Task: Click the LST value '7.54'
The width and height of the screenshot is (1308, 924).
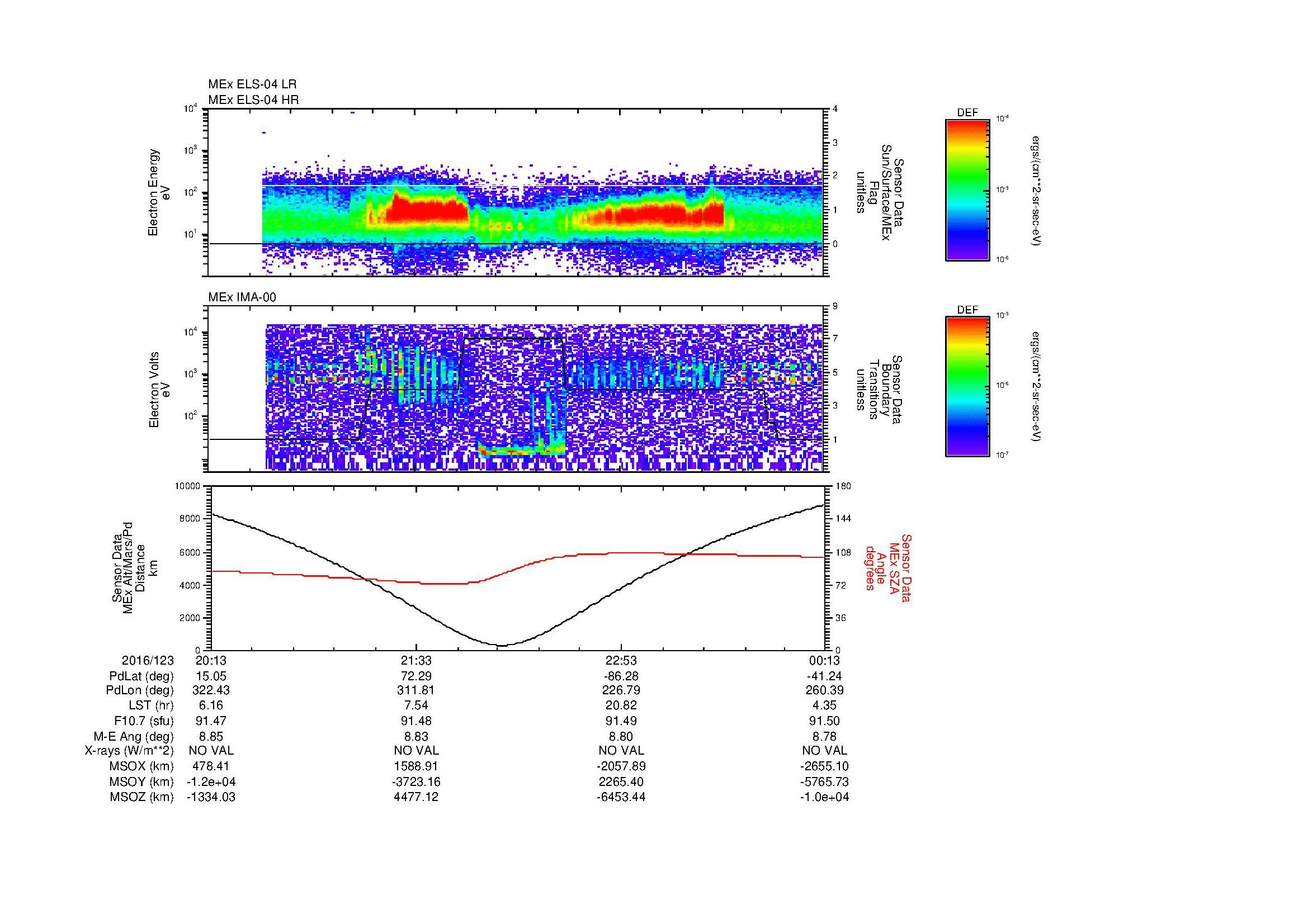Action: point(417,706)
